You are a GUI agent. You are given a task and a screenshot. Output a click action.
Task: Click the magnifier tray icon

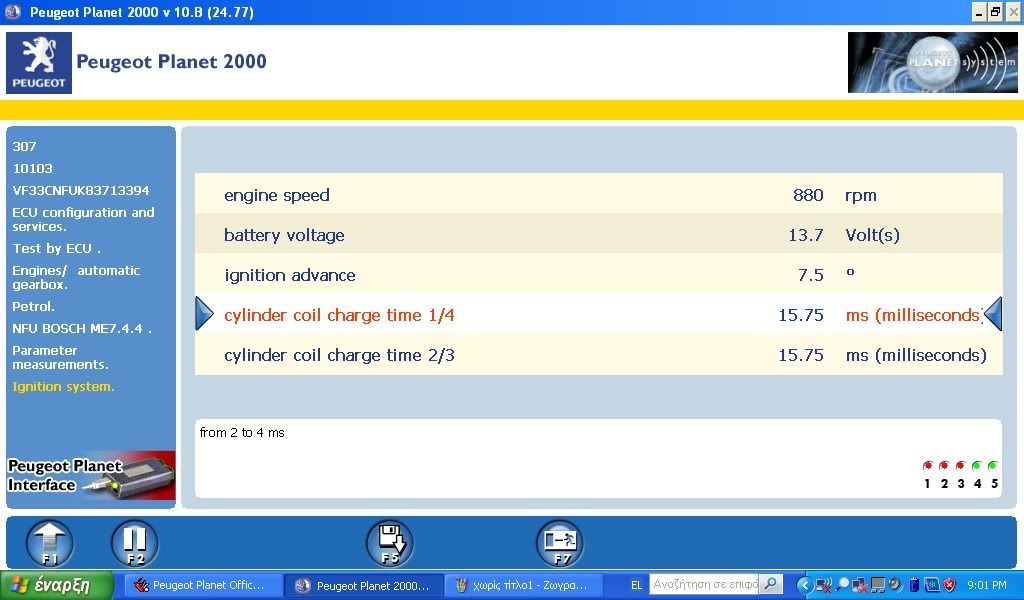(843, 585)
